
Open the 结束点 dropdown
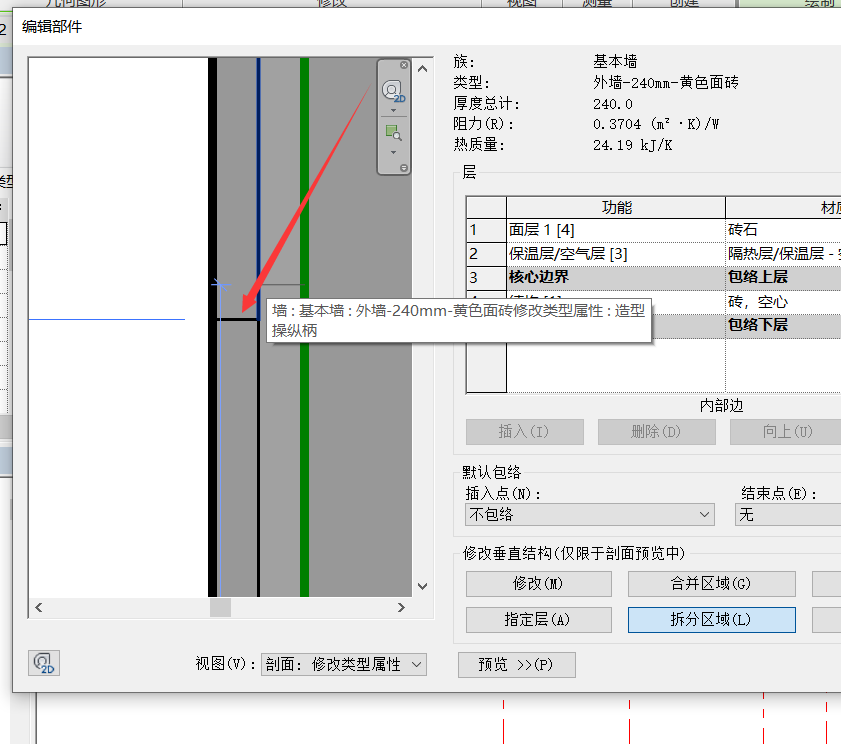788,515
